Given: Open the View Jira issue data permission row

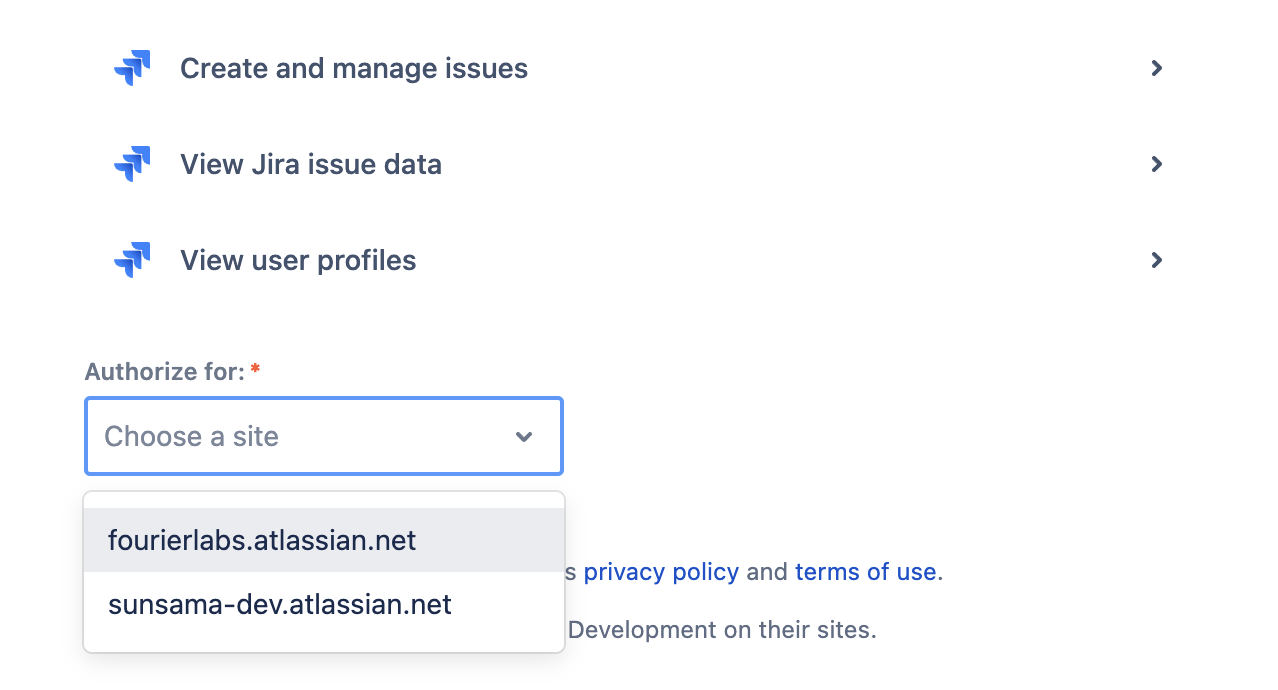Looking at the screenshot, I should click(x=639, y=164).
